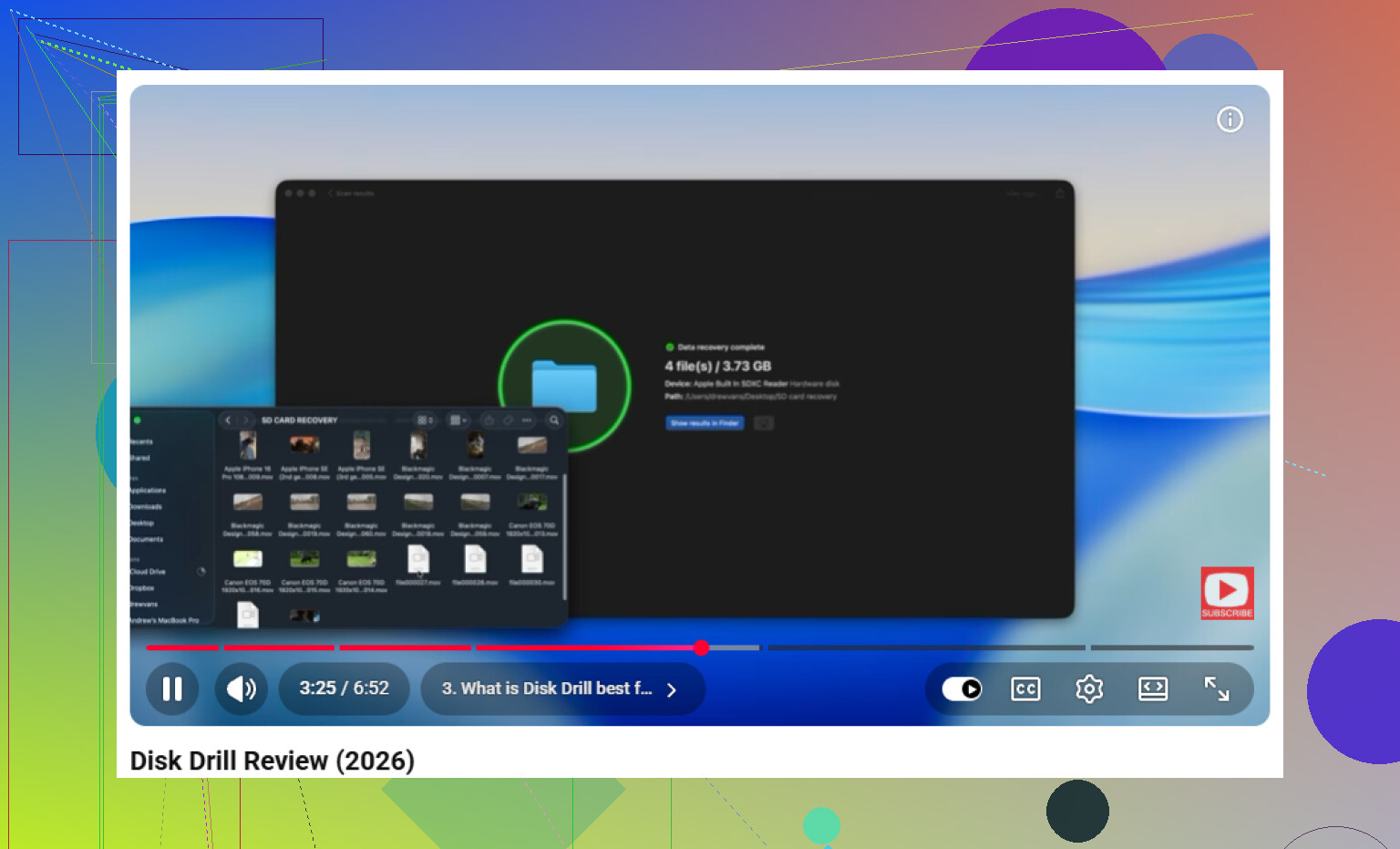Click the iCloud Drive storage pie icon
Viewport: 1400px width, 849px height.
[201, 572]
